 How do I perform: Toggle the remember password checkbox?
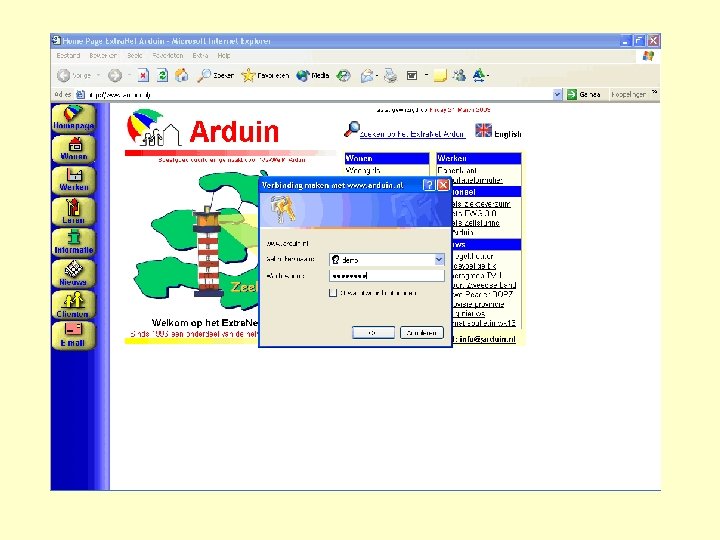tap(333, 293)
